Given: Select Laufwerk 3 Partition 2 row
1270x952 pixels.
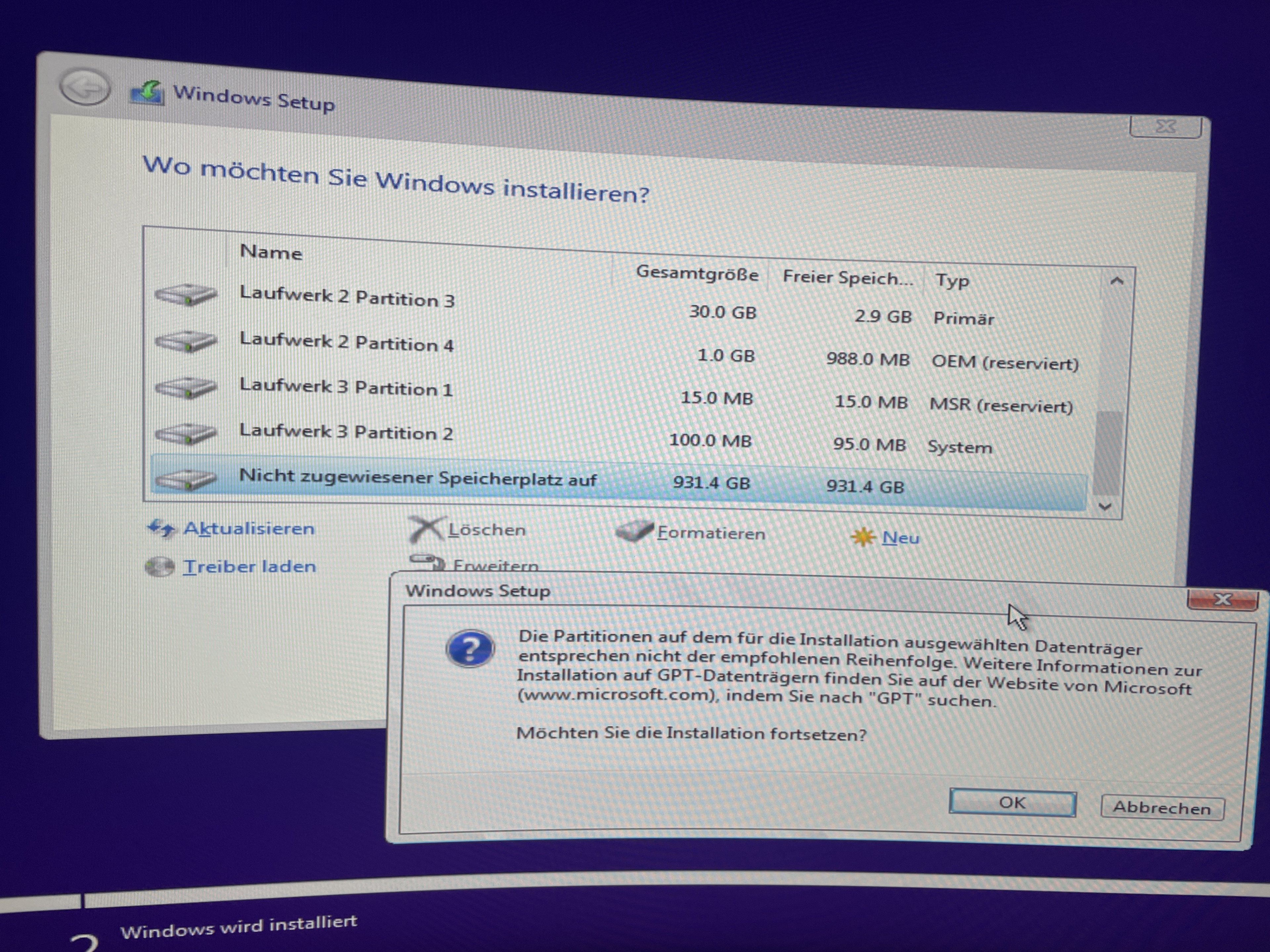Looking at the screenshot, I should point(346,431).
